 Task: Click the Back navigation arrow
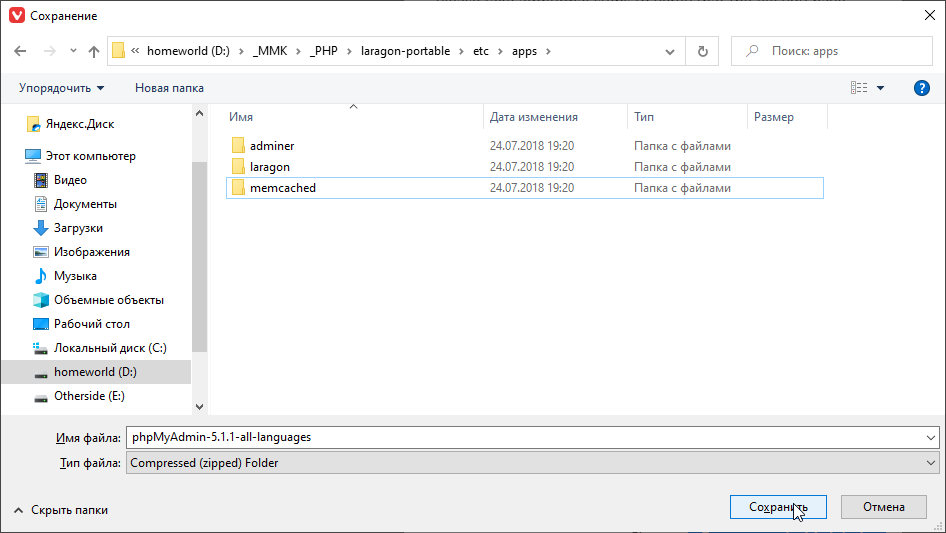[x=20, y=51]
